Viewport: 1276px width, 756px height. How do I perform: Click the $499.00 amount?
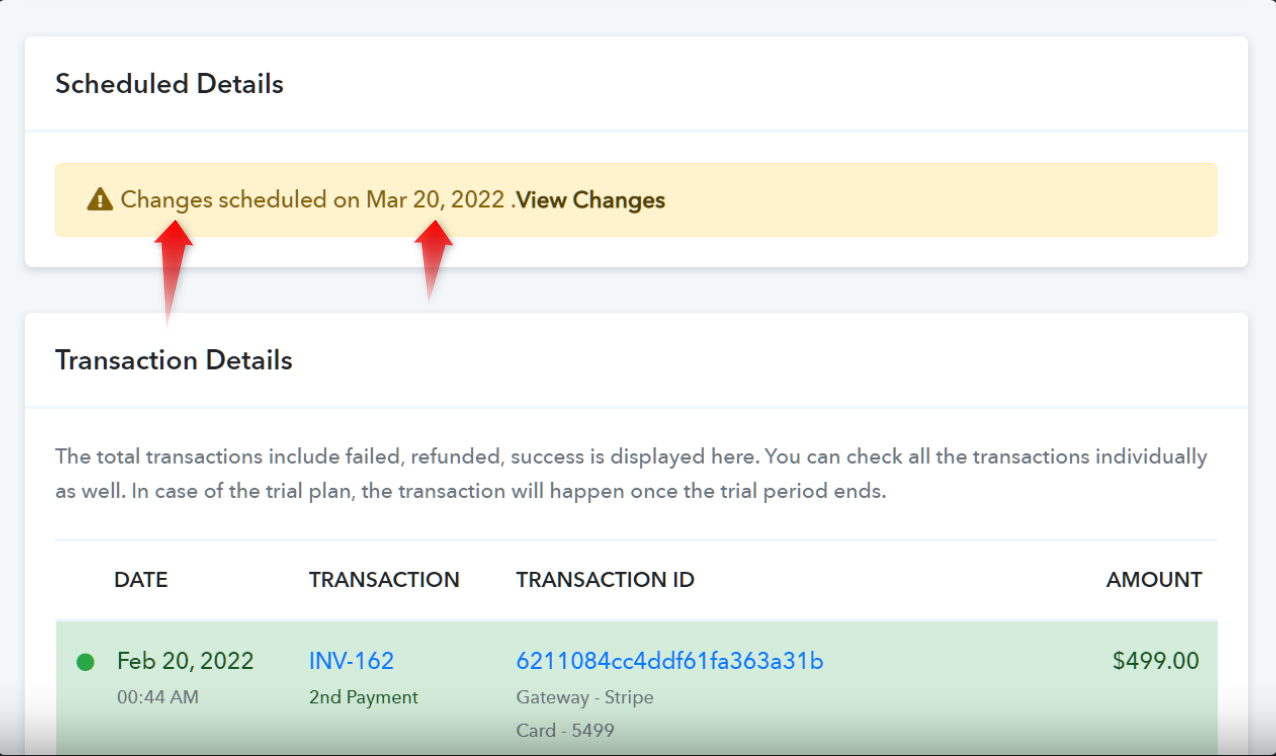tap(1156, 661)
